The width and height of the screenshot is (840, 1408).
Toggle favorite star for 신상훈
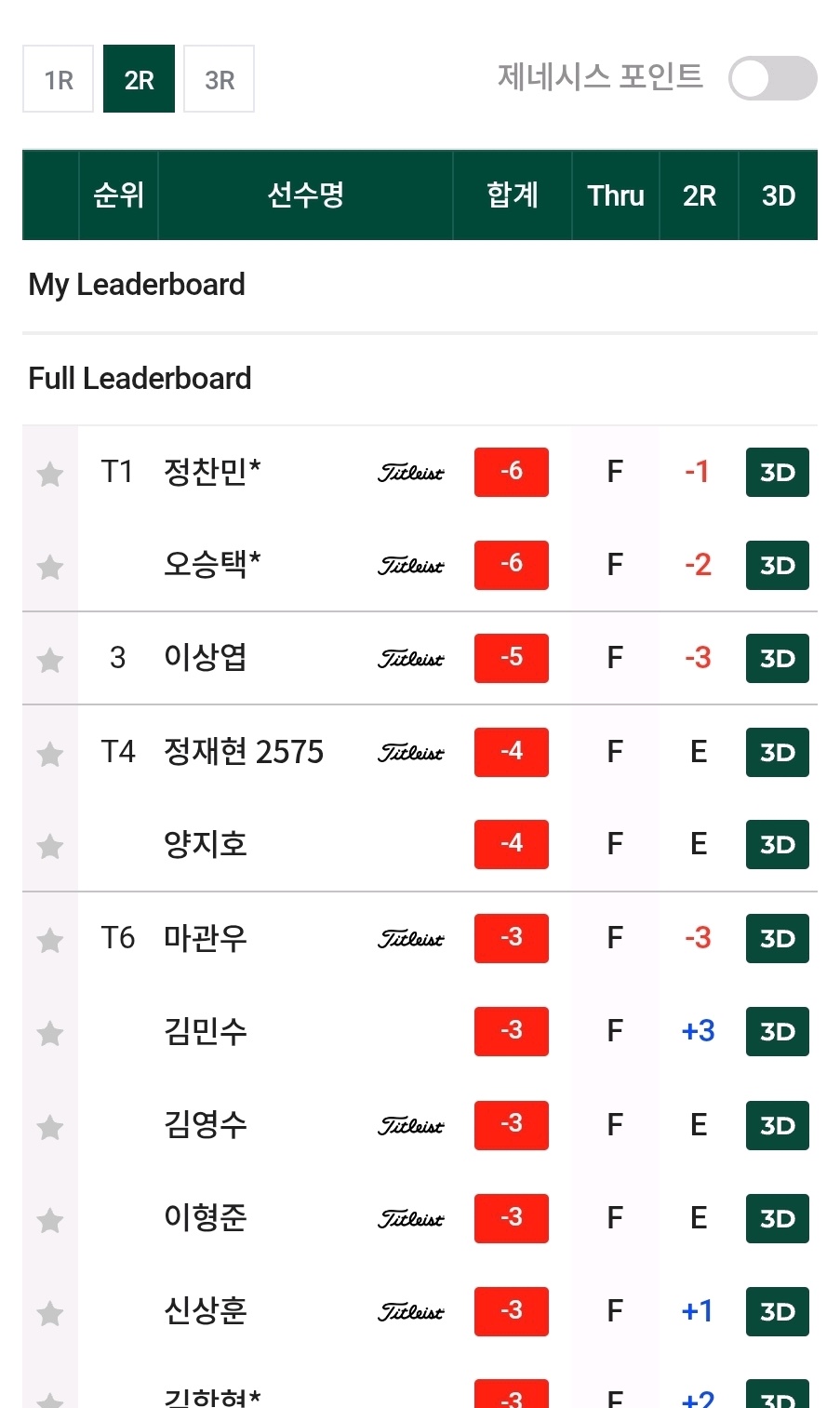pyautogui.click(x=50, y=1313)
